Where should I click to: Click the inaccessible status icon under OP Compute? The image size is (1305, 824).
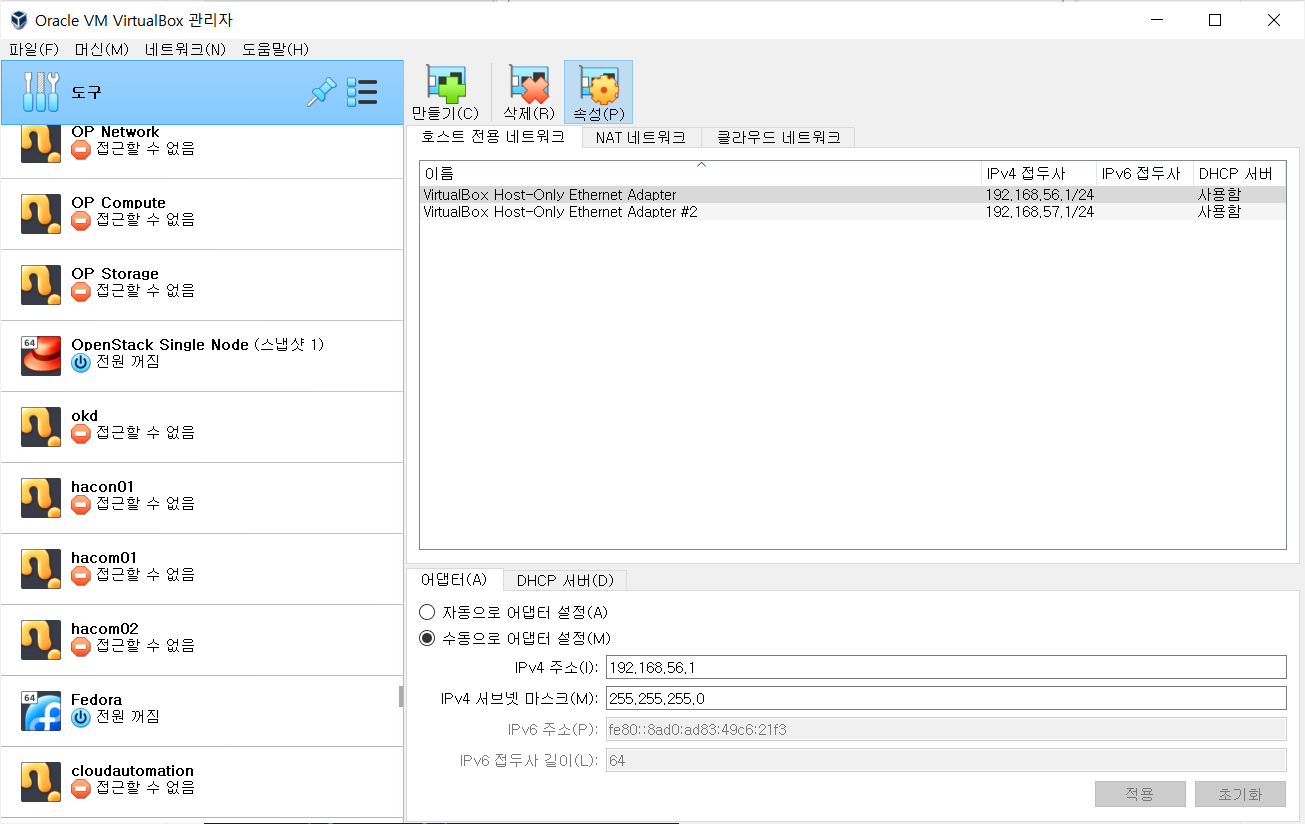81,220
